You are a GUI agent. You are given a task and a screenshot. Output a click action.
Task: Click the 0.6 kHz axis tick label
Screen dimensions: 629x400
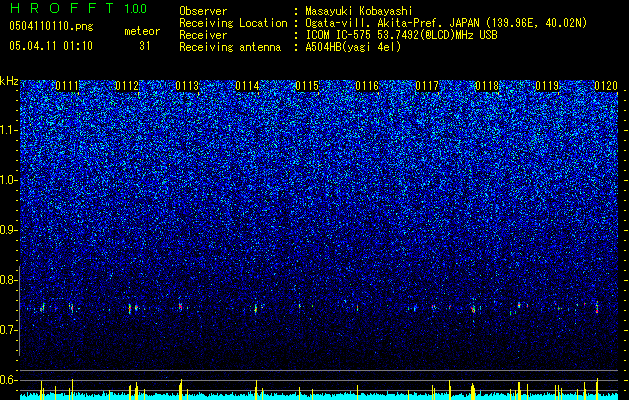coord(8,380)
